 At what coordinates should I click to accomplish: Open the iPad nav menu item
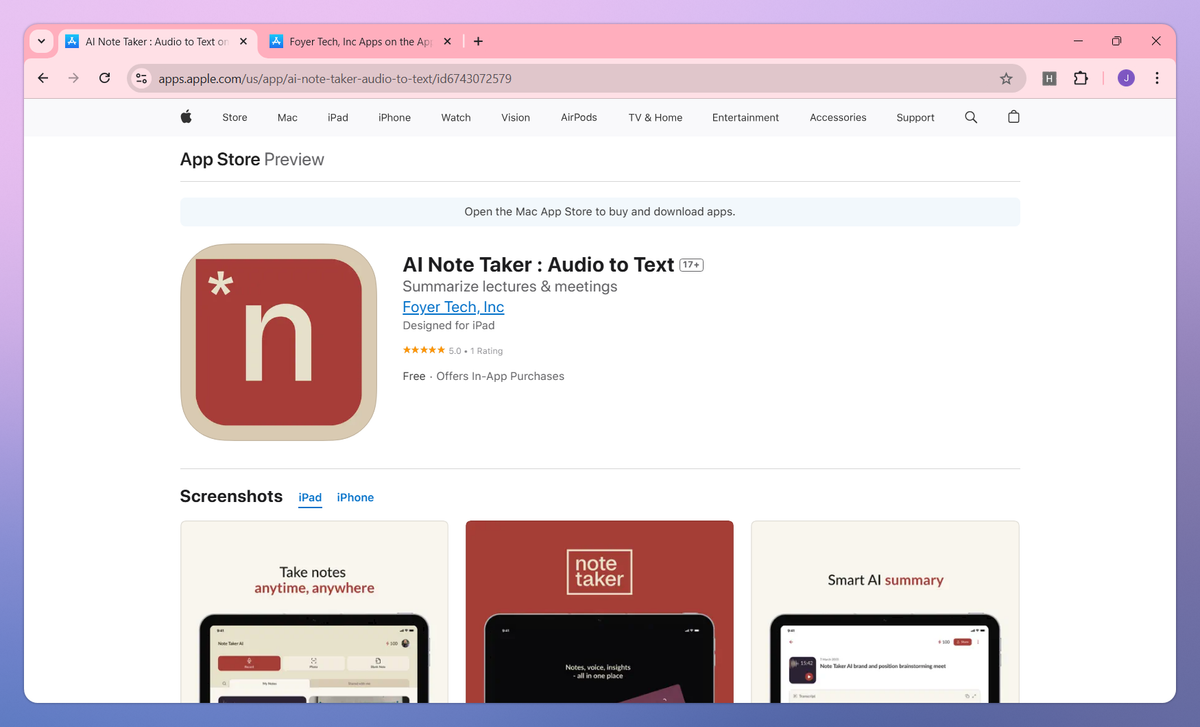(338, 118)
